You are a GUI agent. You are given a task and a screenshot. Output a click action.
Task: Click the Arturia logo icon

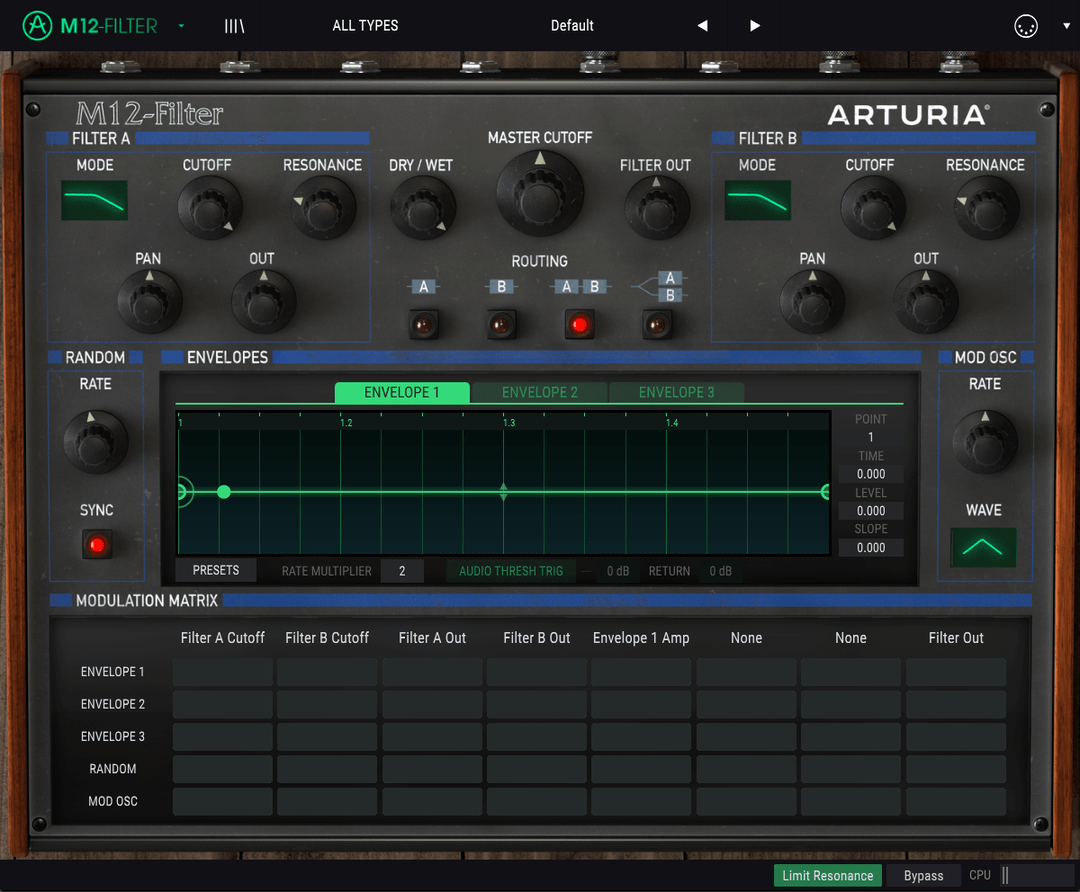click(37, 25)
